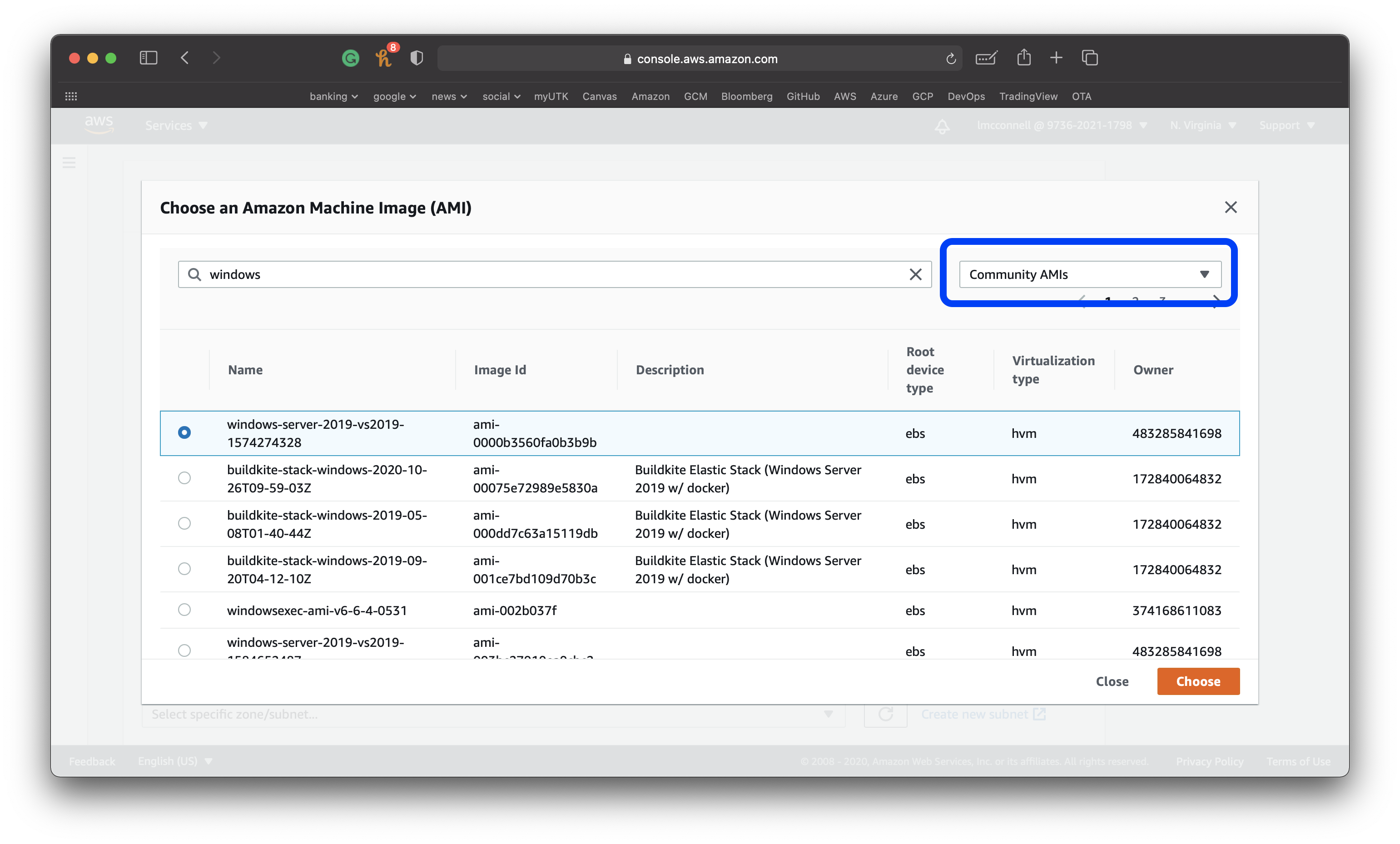Expand the social bookmarks folder
This screenshot has height=844, width=1400.
[x=501, y=96]
